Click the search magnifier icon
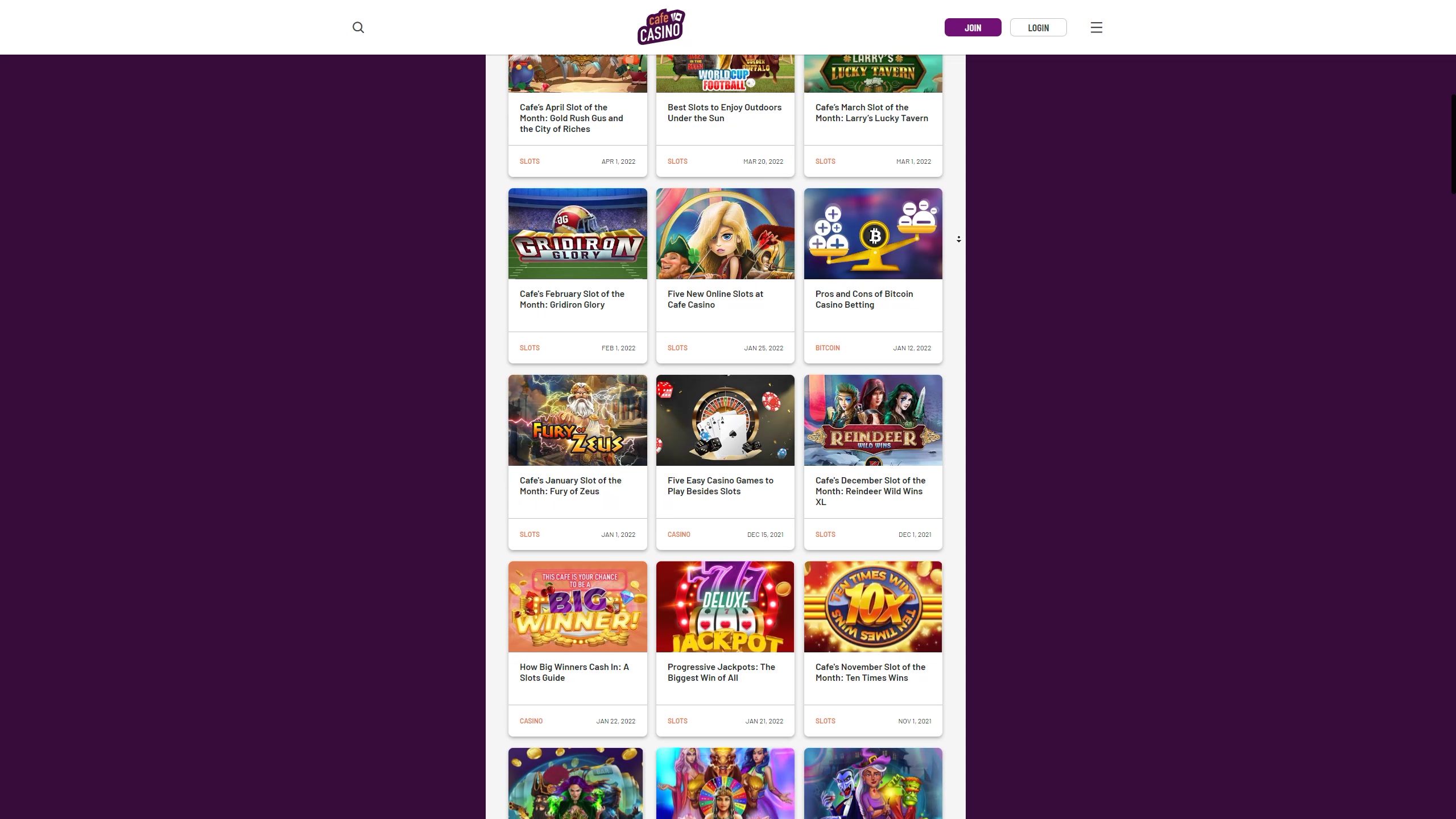Screen dimensions: 1456x819 tap(358, 27)
